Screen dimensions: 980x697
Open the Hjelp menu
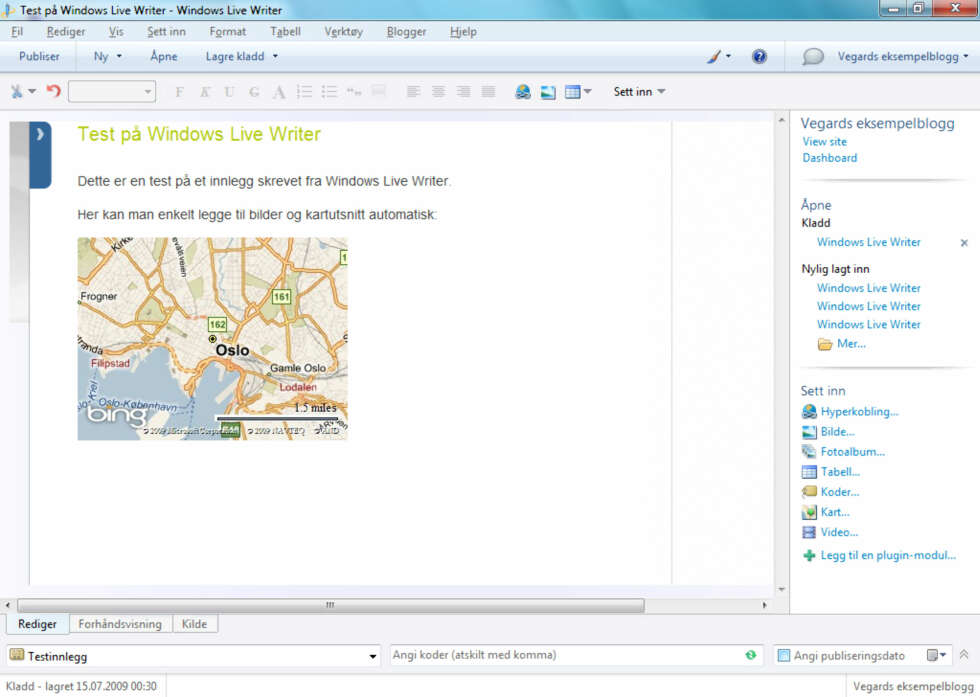click(x=463, y=31)
